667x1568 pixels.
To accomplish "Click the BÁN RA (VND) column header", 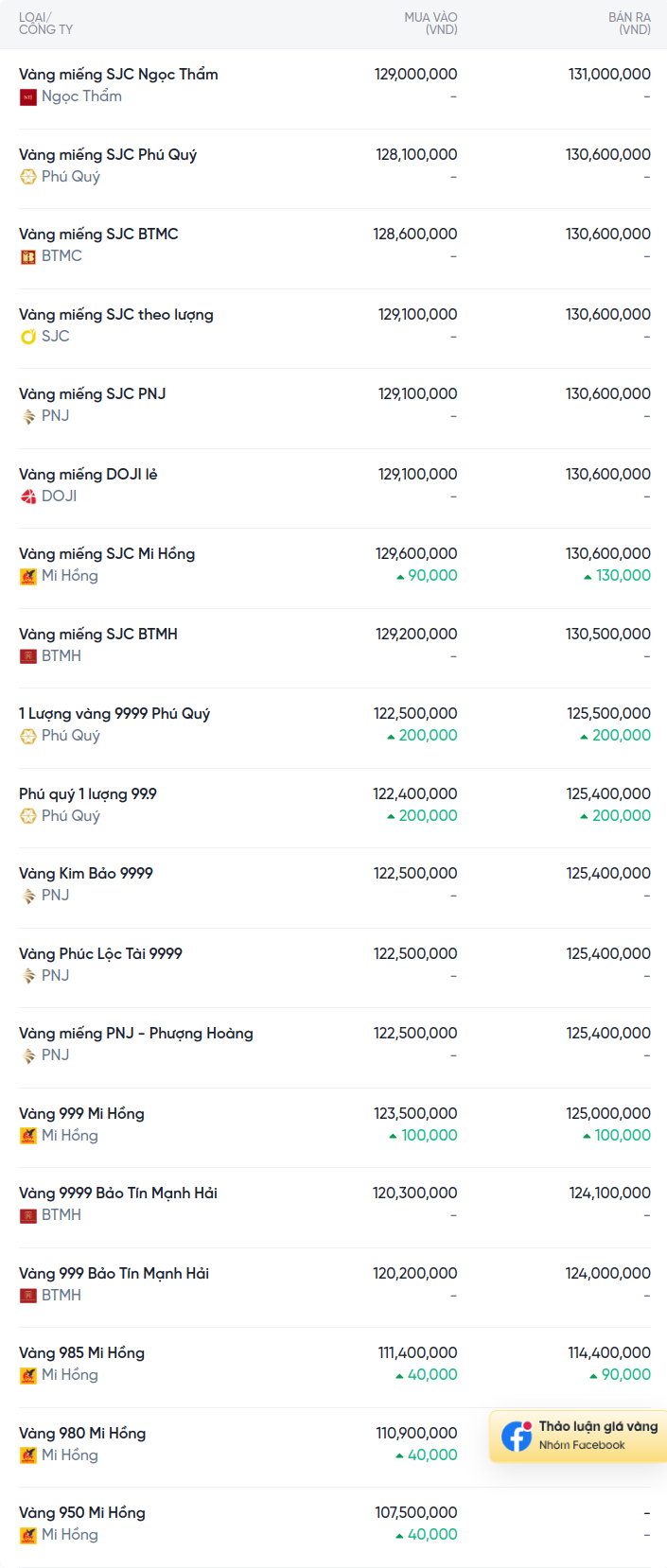I will click(x=629, y=24).
